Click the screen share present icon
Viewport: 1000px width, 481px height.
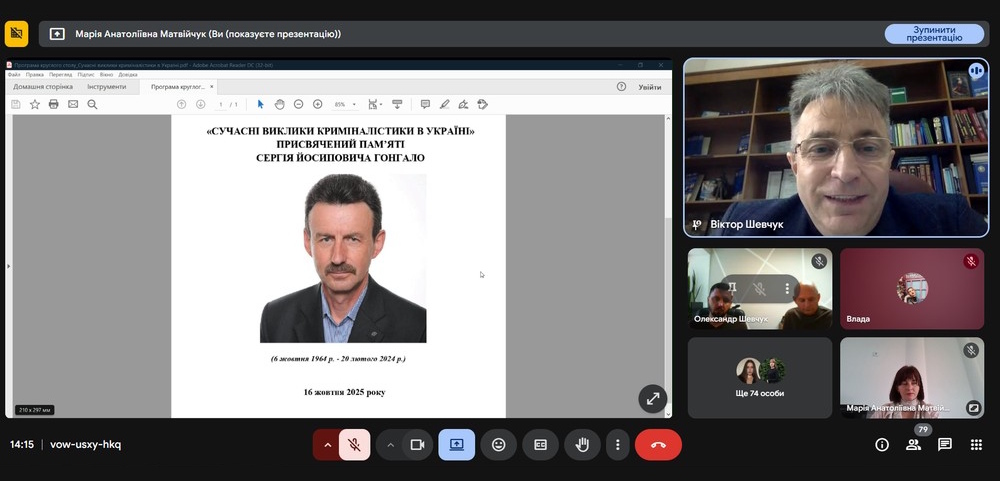[x=457, y=445]
